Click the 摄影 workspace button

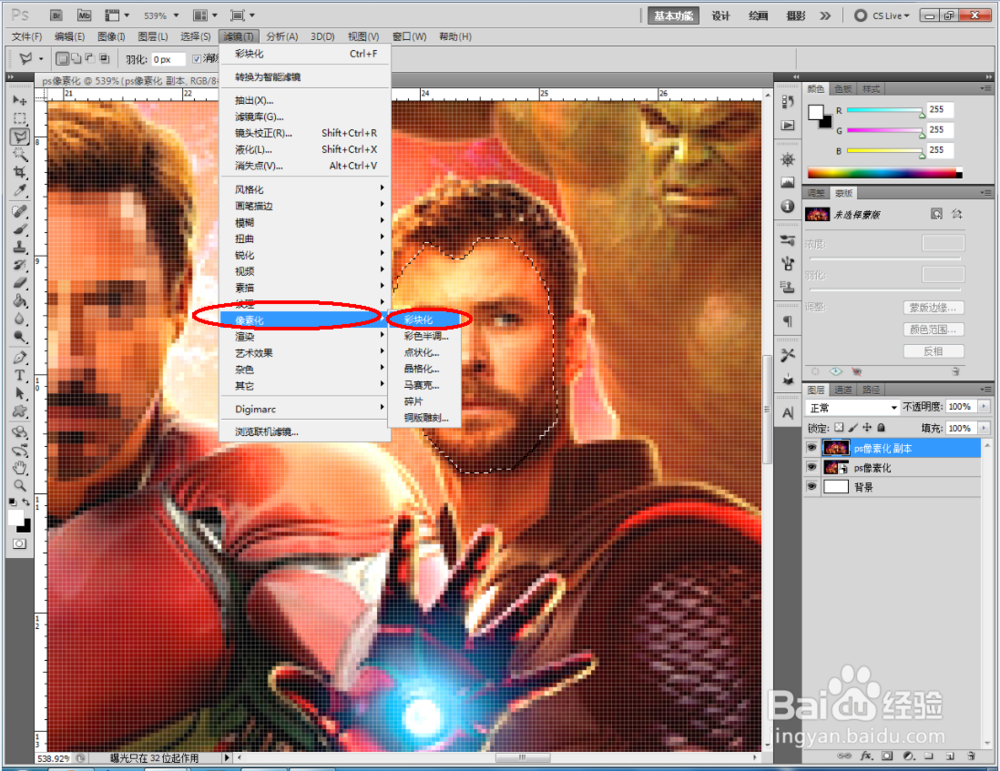[x=796, y=15]
